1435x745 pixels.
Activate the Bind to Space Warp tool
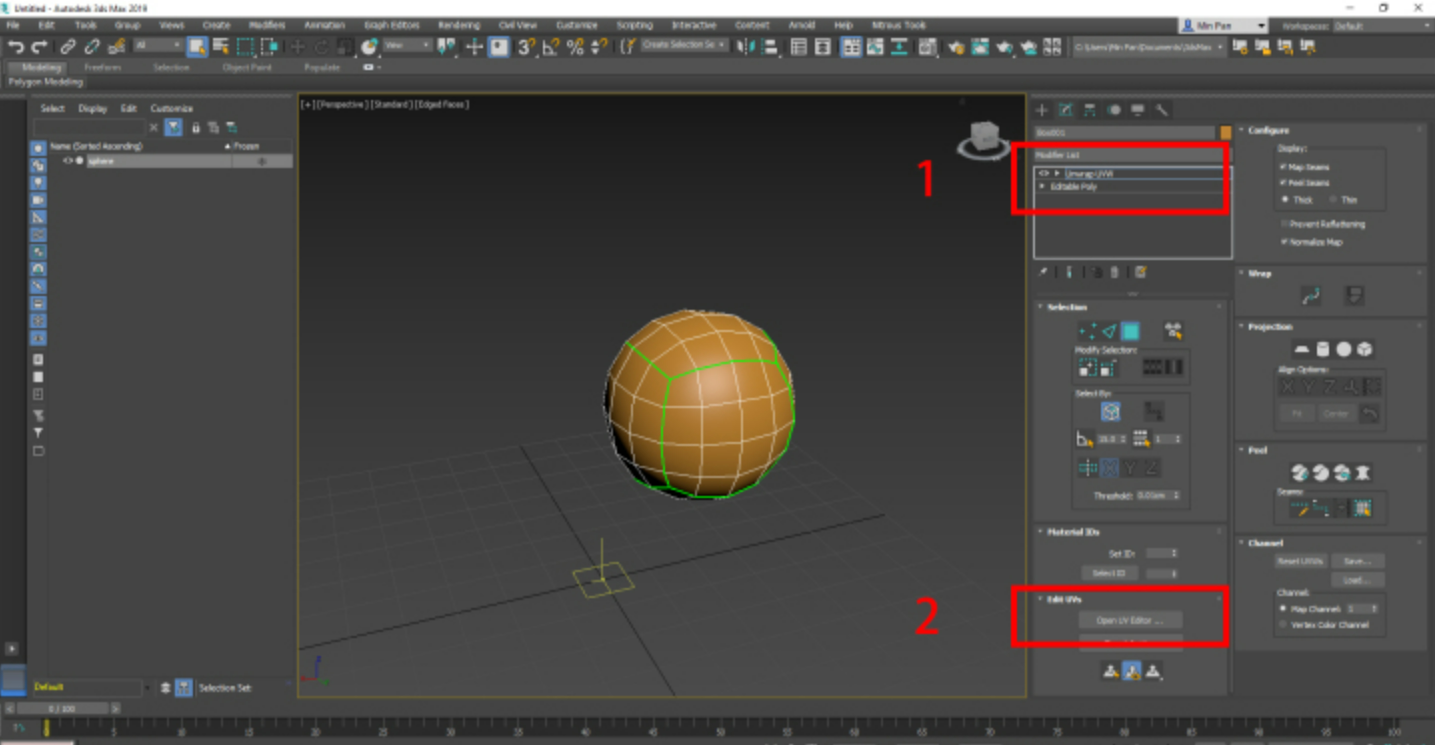click(116, 47)
